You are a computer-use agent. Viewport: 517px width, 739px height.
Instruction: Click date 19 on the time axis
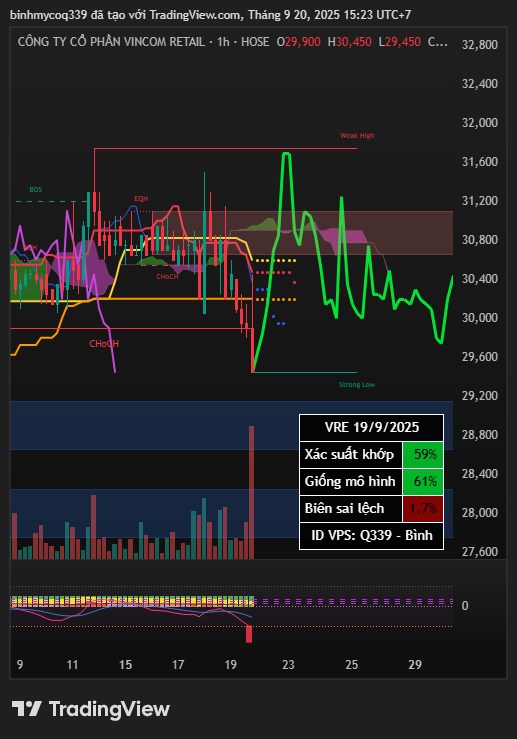[x=230, y=665]
